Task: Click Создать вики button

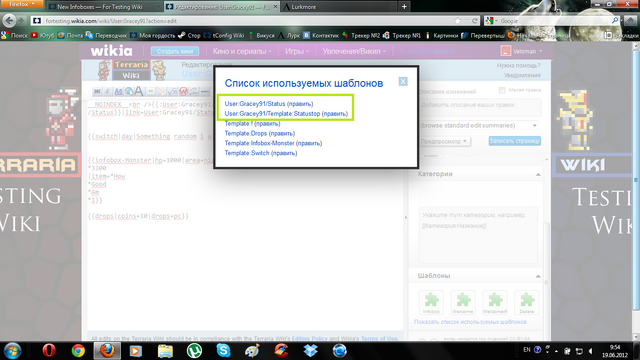Action: pyautogui.click(x=175, y=51)
